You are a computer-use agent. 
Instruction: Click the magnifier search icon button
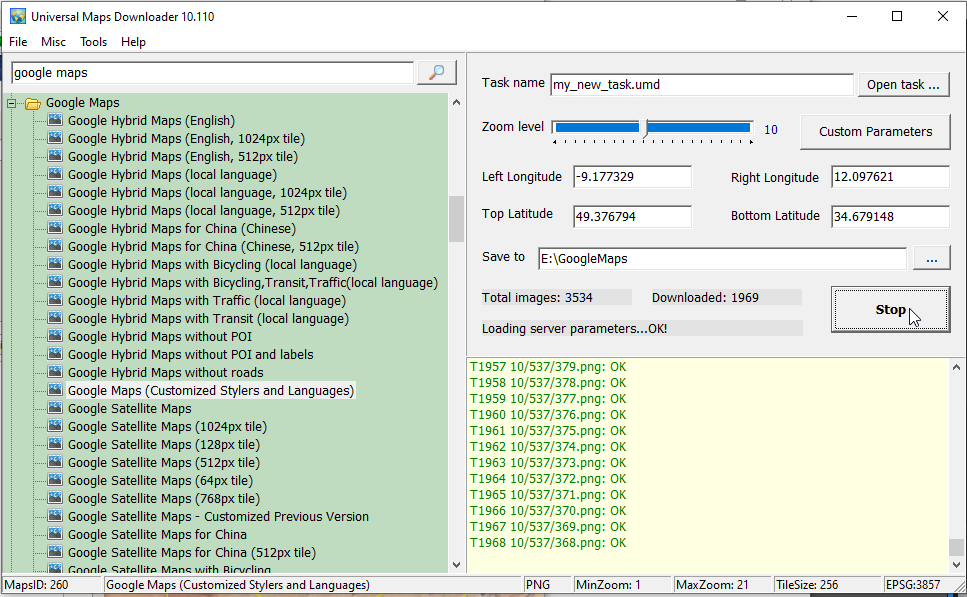click(x=436, y=72)
